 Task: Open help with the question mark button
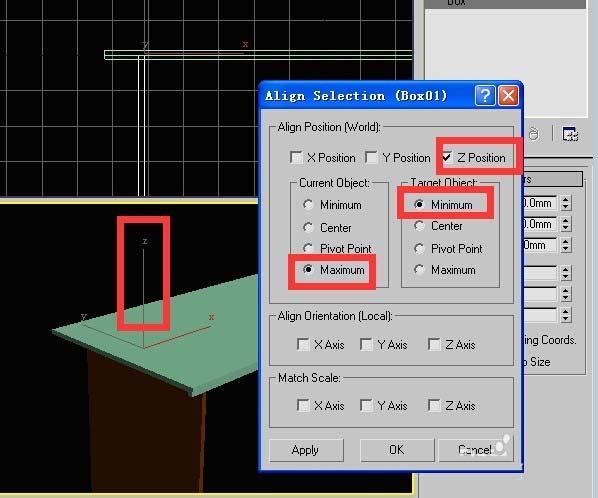click(x=485, y=95)
